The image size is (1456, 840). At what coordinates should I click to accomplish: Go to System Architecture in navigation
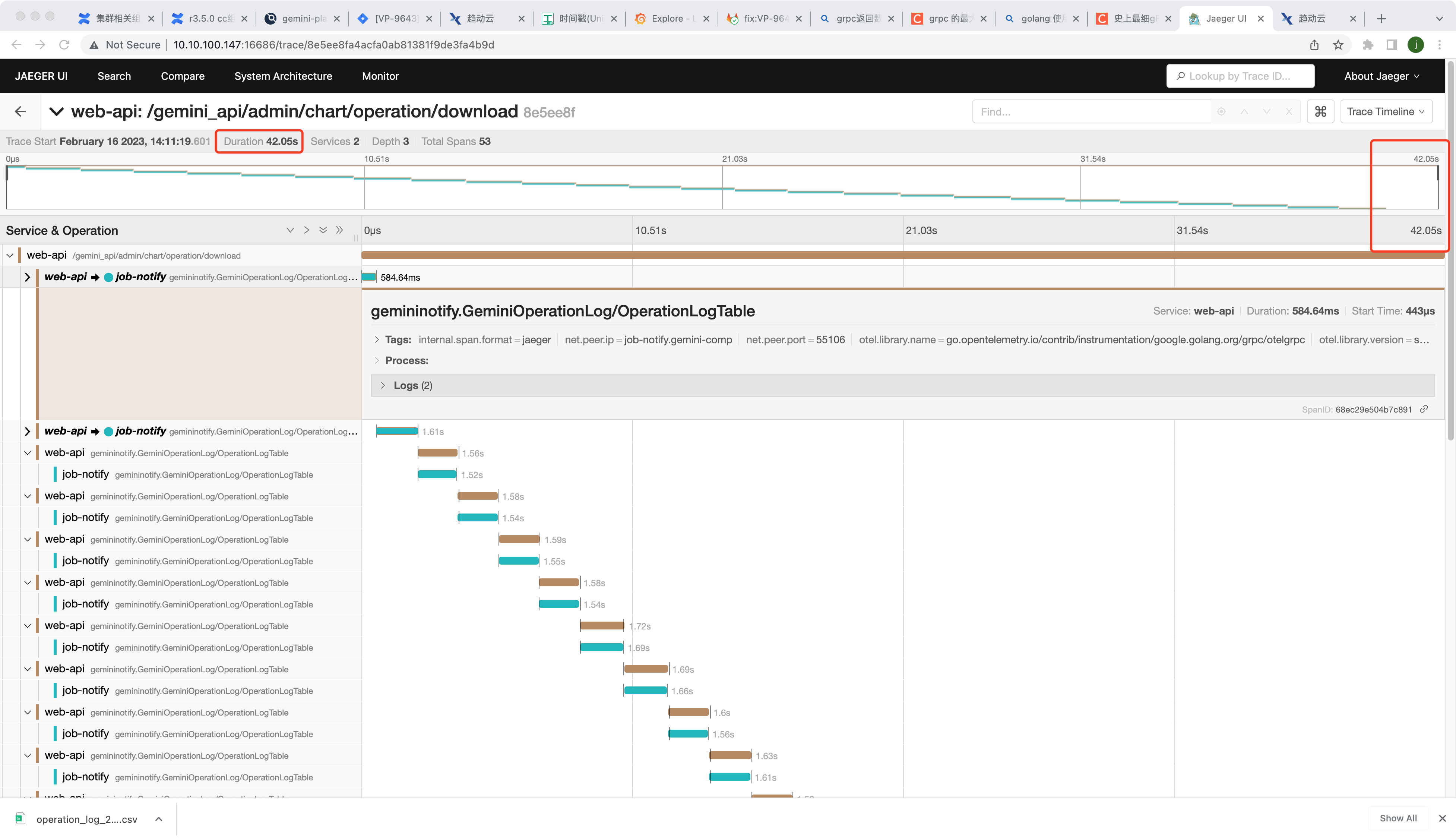tap(283, 76)
